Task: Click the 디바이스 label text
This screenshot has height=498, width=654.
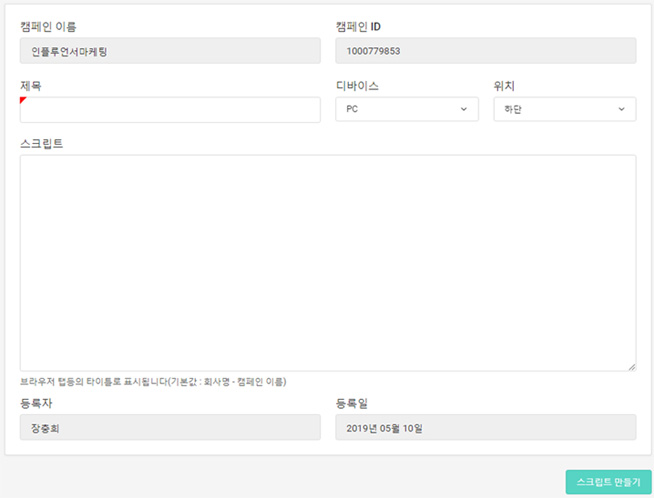Action: [357, 86]
